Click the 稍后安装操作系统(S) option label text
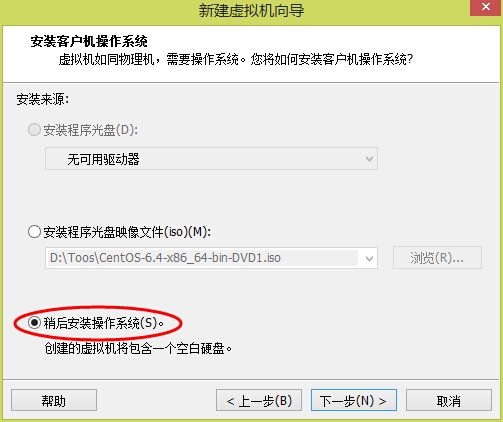 click(104, 323)
